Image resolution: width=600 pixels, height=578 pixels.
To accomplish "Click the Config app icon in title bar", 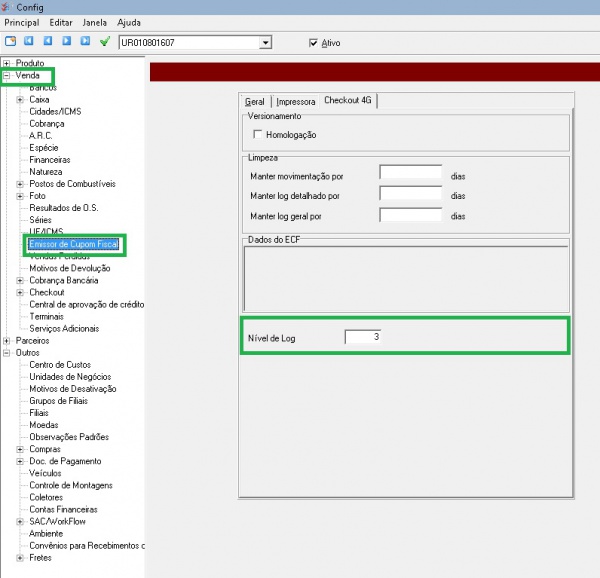I will tap(8, 6).
